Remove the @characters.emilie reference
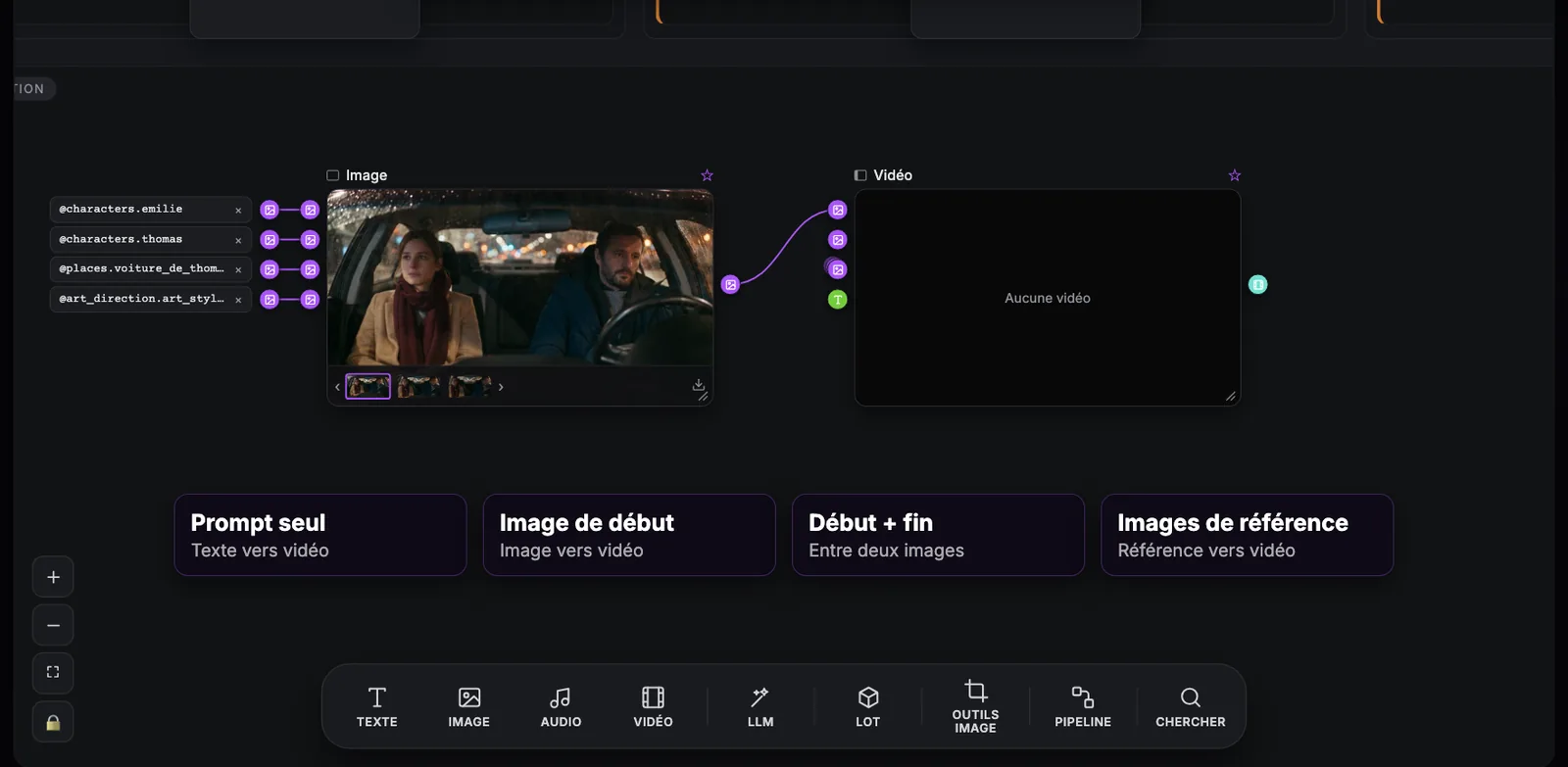The image size is (1568, 767). tap(238, 210)
